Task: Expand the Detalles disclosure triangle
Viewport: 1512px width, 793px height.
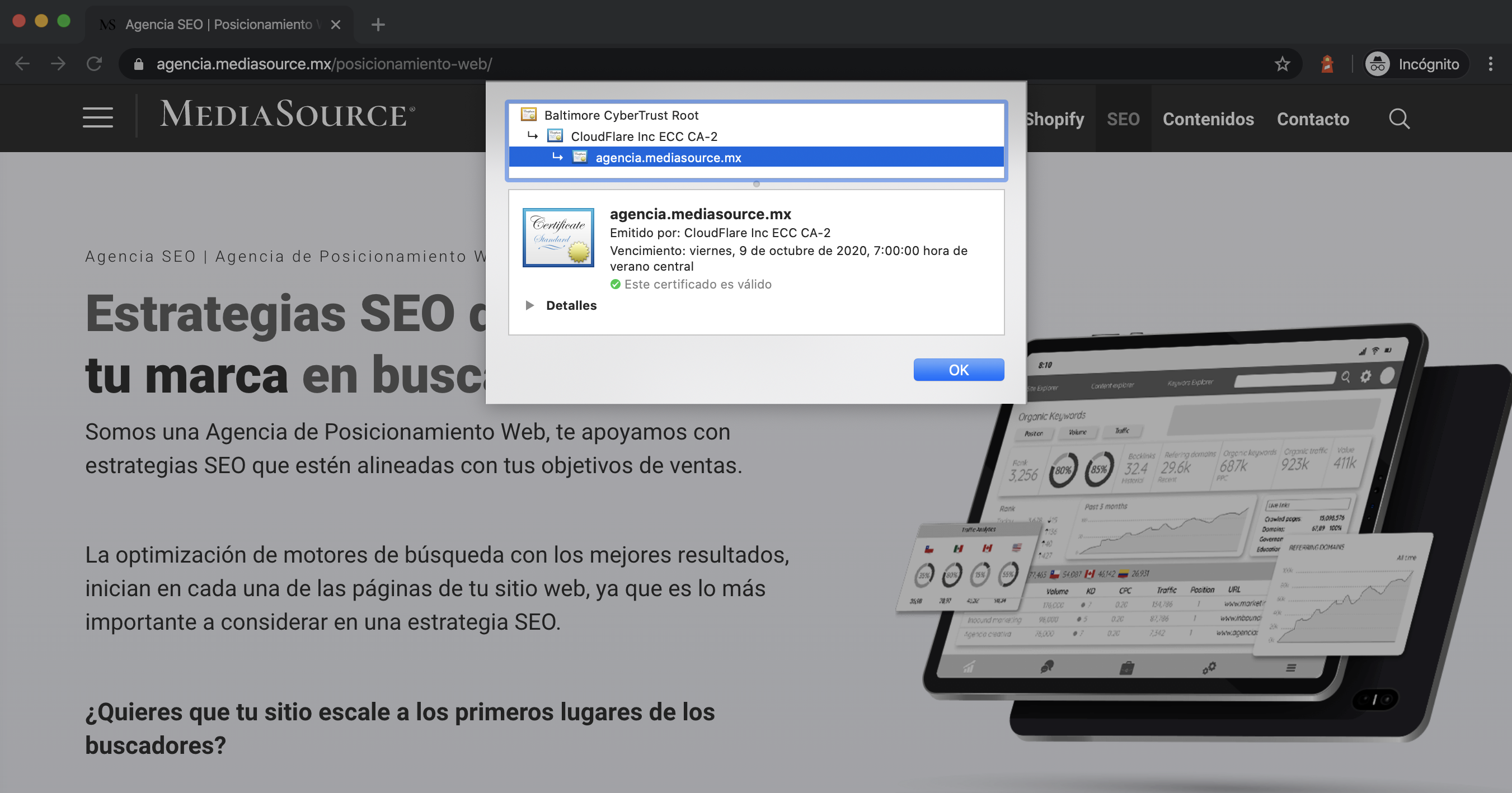Action: pos(529,305)
